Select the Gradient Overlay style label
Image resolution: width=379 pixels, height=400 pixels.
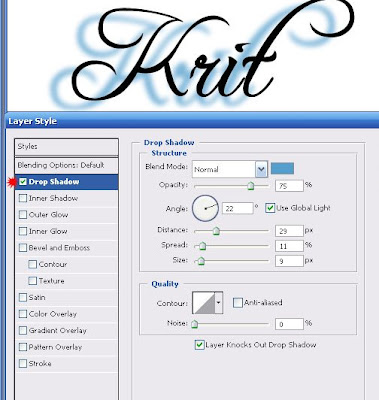point(58,331)
